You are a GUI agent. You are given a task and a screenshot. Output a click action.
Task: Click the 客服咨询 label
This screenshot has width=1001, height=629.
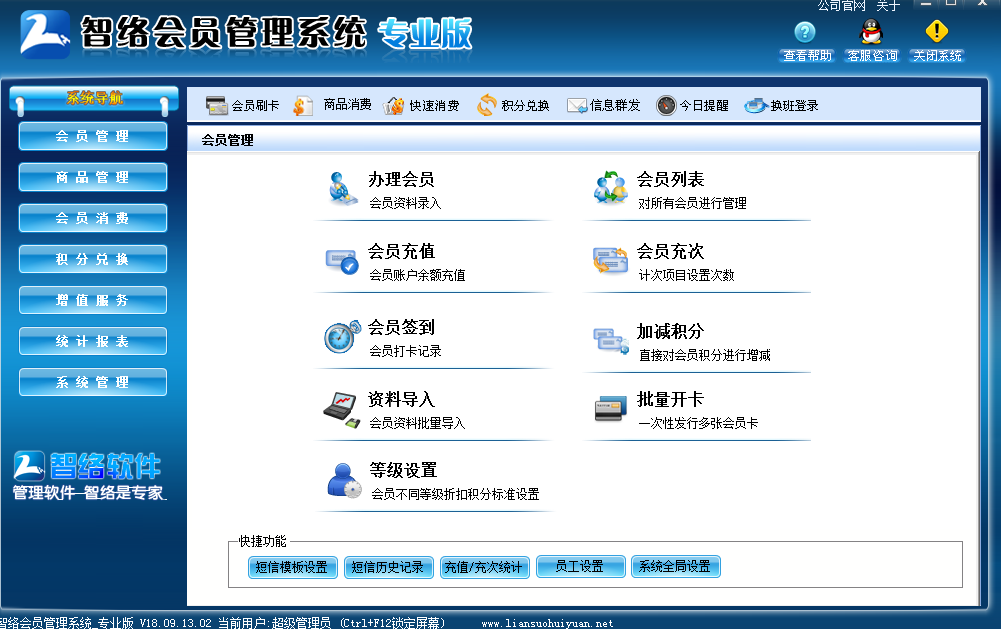[x=872, y=56]
